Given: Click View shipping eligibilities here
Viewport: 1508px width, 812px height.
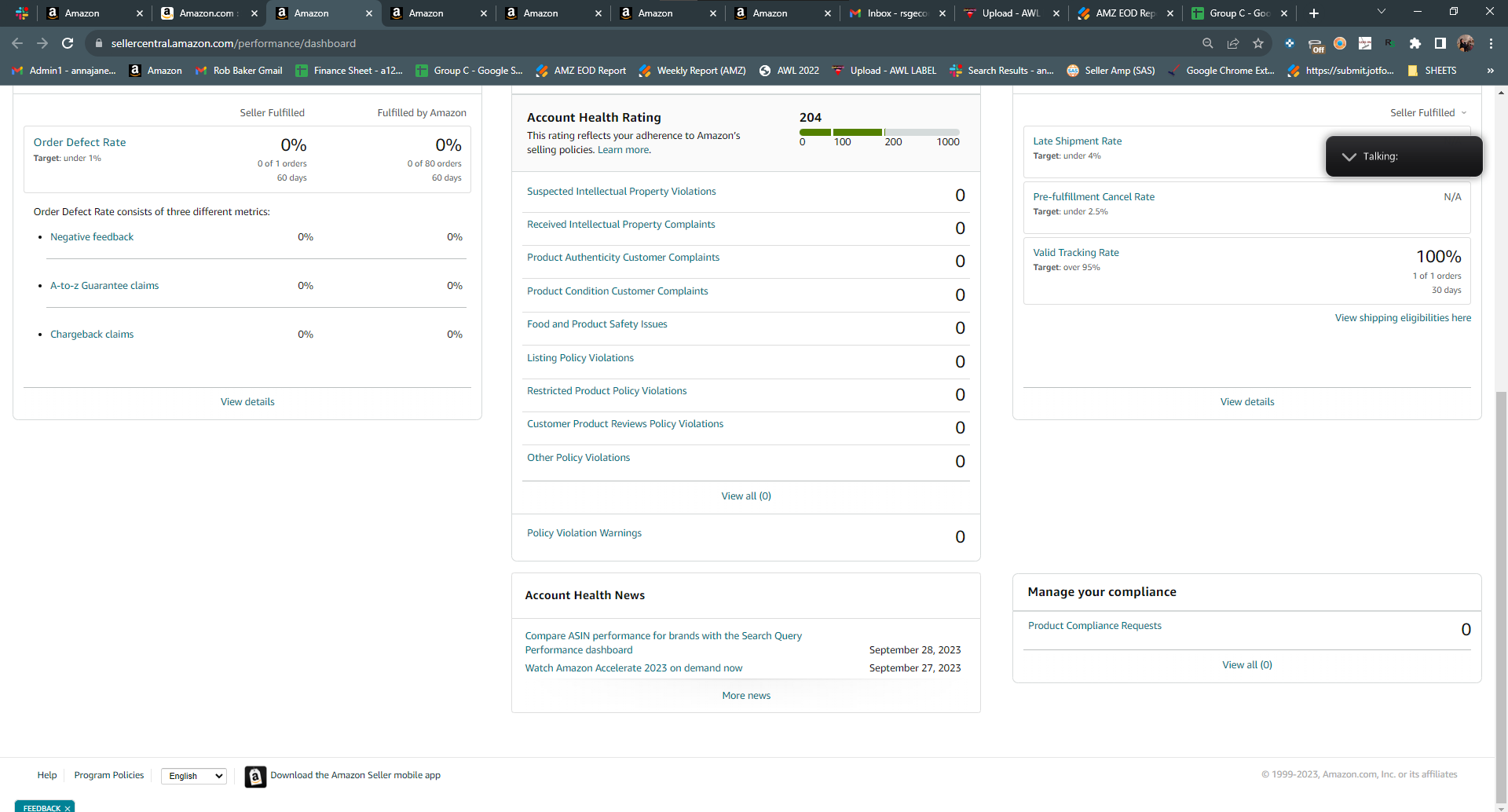Looking at the screenshot, I should (1403, 318).
